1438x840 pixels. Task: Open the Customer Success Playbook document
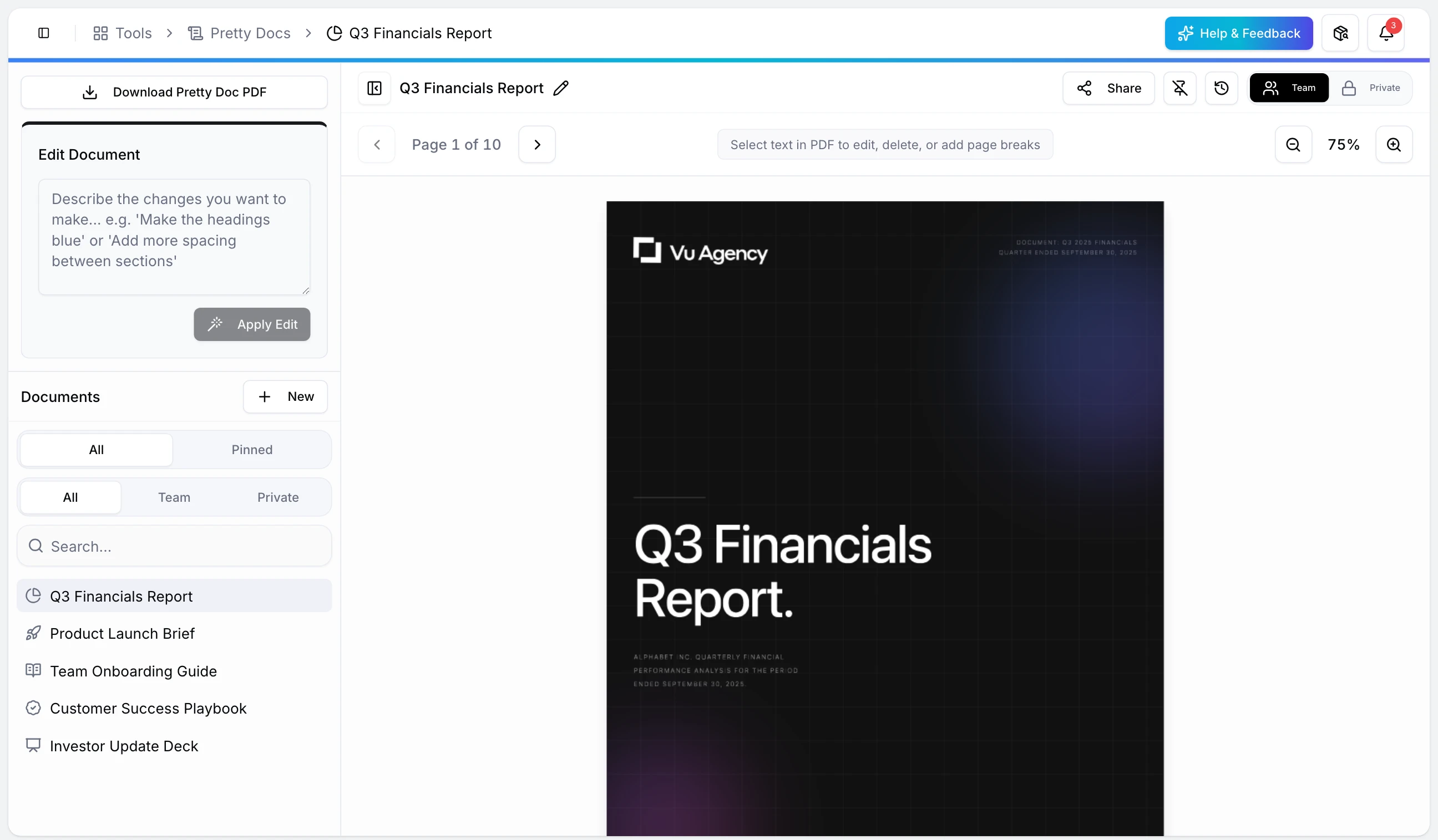pos(174,707)
